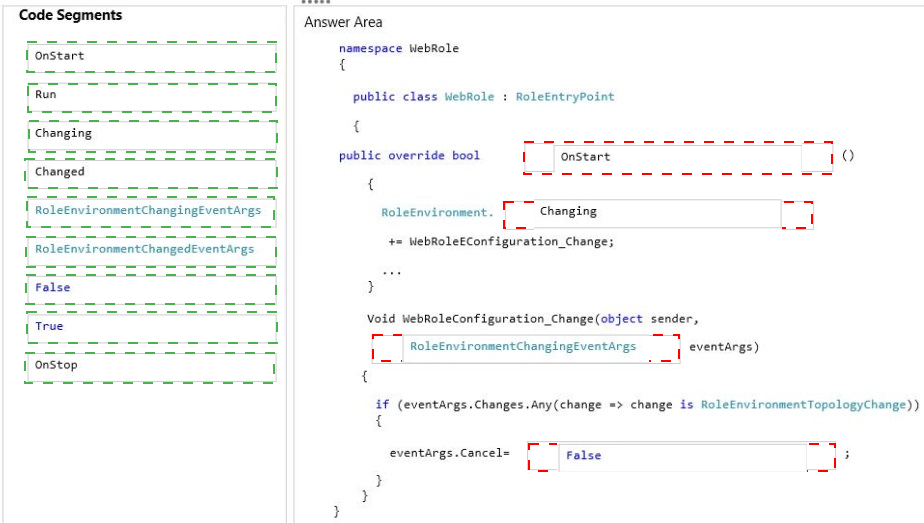Click the 'public class WebRole' declaration text
The width and height of the screenshot is (924, 523).
(423, 97)
